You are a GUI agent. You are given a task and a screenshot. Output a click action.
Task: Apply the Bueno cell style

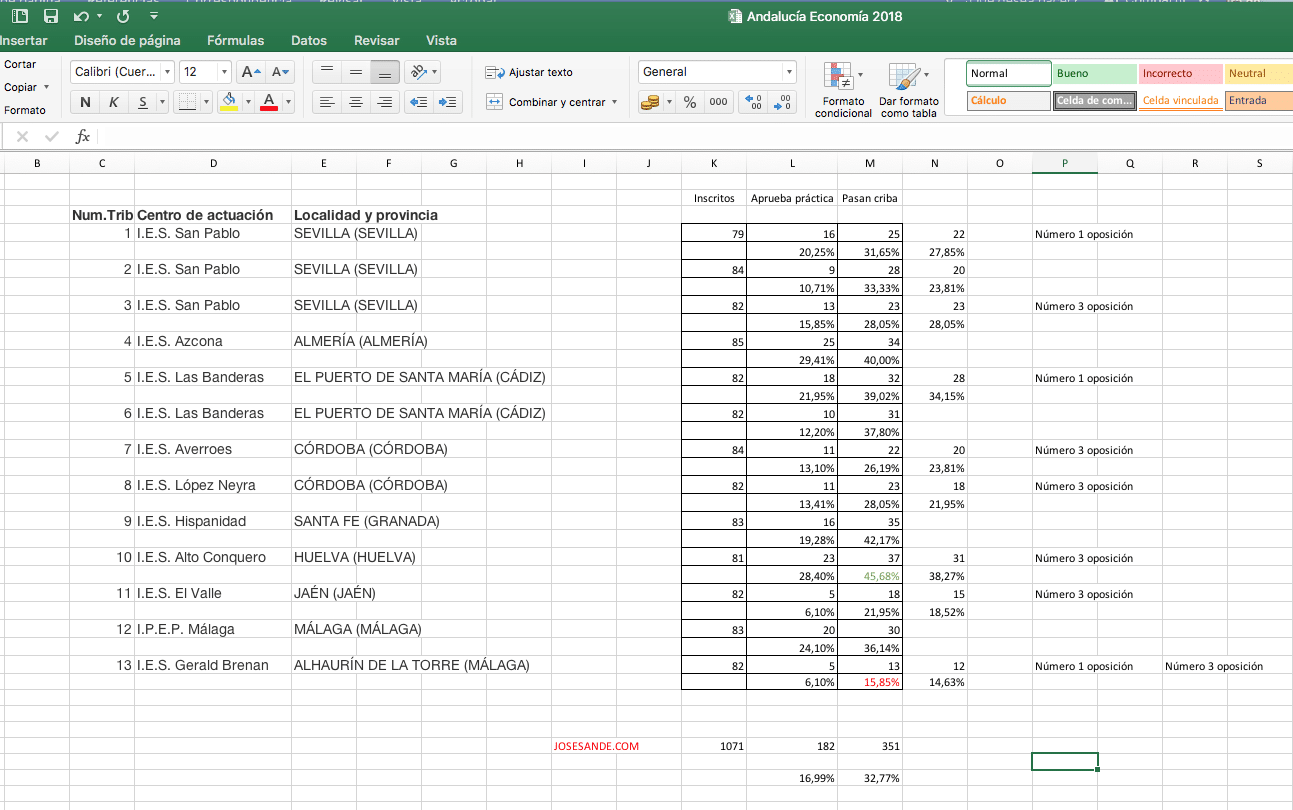[1094, 73]
